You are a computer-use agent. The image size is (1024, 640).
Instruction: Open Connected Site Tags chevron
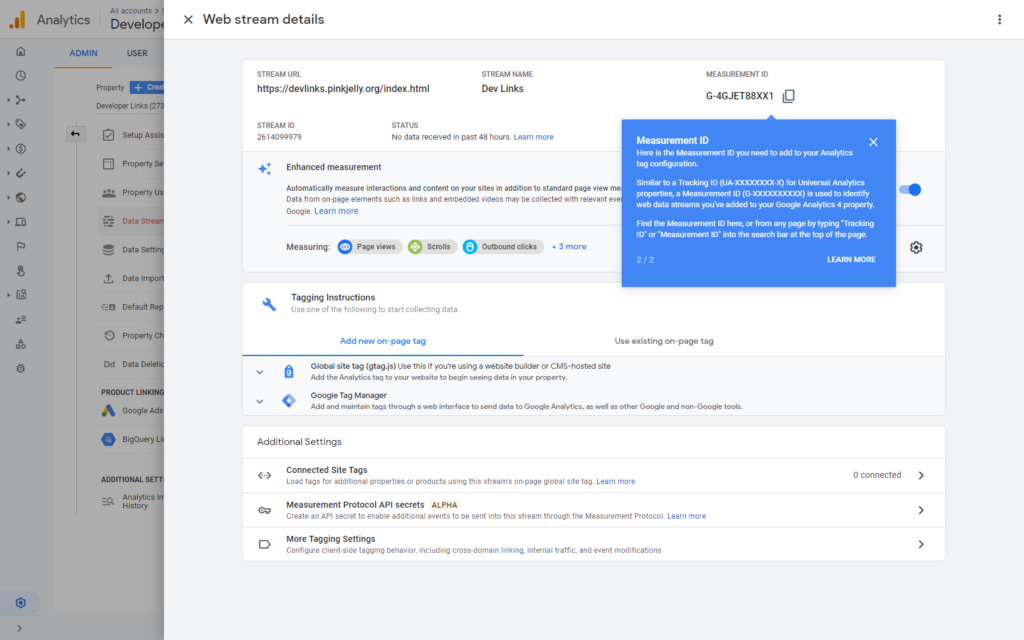pos(921,475)
